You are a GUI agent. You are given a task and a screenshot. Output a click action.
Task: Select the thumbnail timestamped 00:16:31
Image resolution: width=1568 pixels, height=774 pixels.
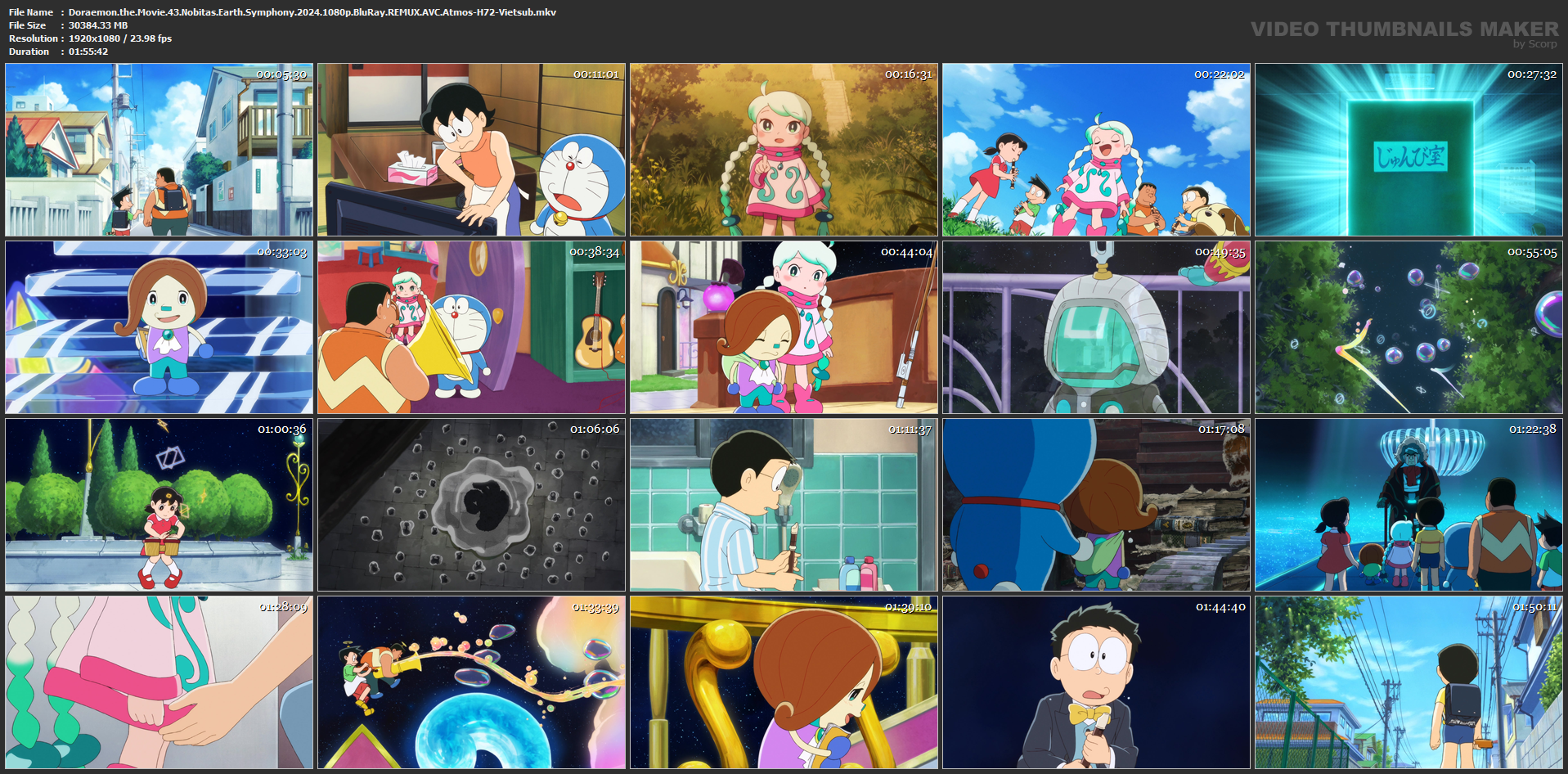click(784, 150)
